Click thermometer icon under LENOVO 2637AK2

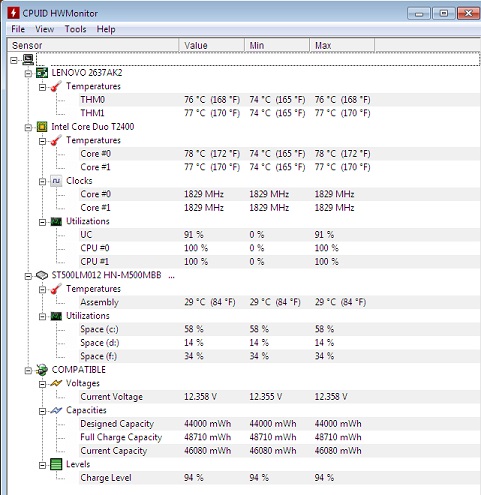(56, 86)
